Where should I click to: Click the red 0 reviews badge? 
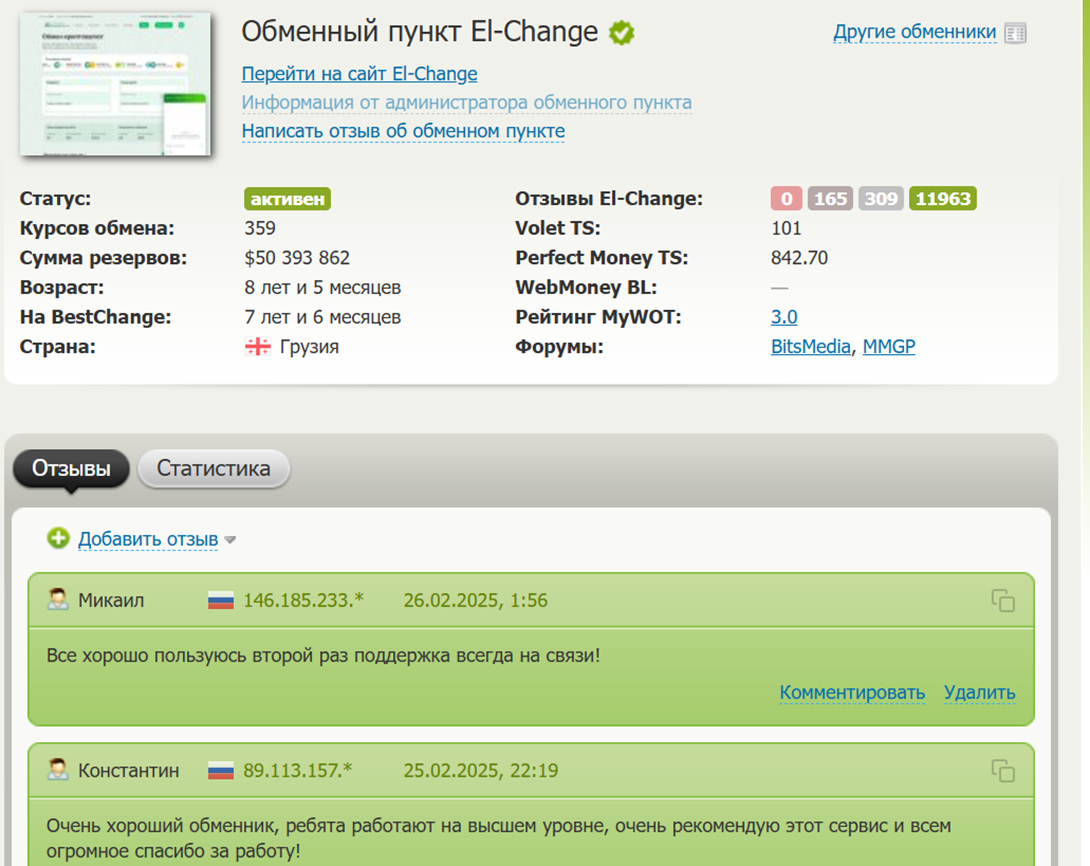tap(786, 199)
